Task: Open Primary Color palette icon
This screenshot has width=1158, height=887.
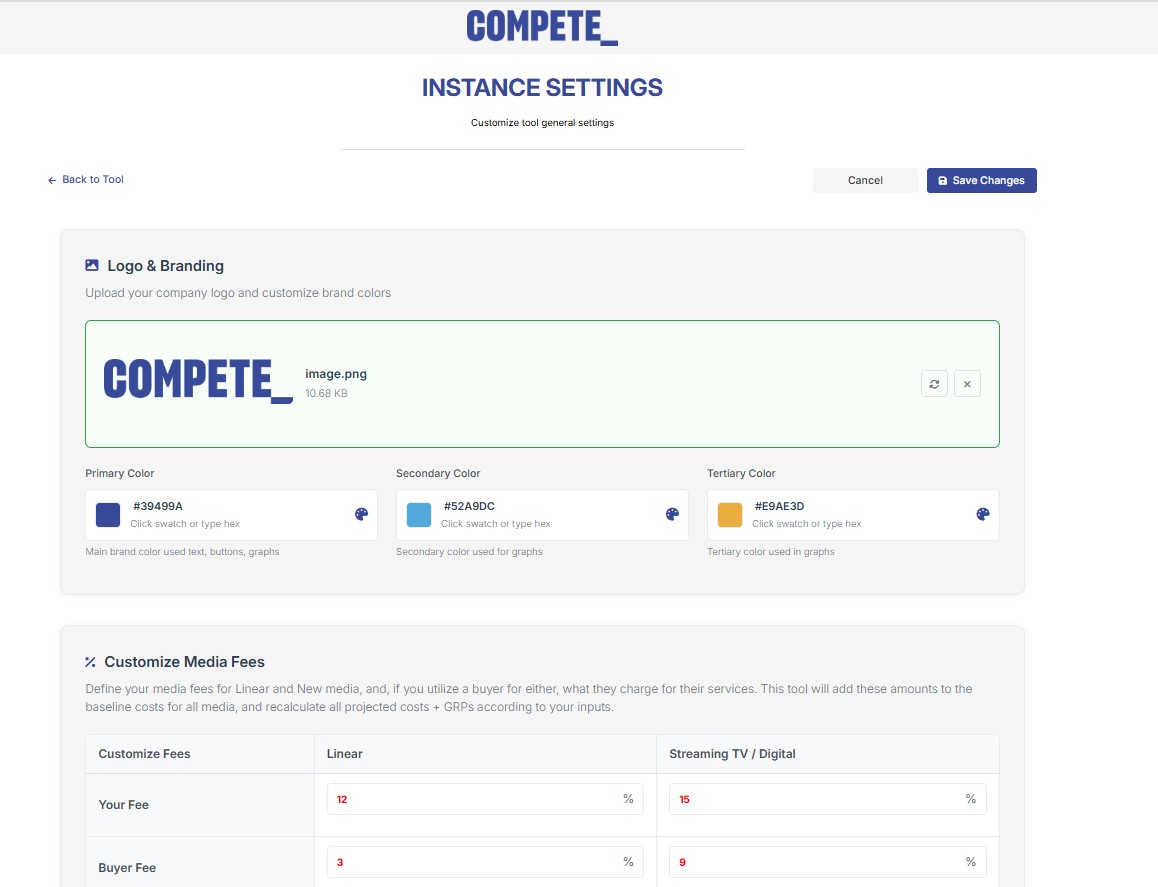Action: [361, 514]
